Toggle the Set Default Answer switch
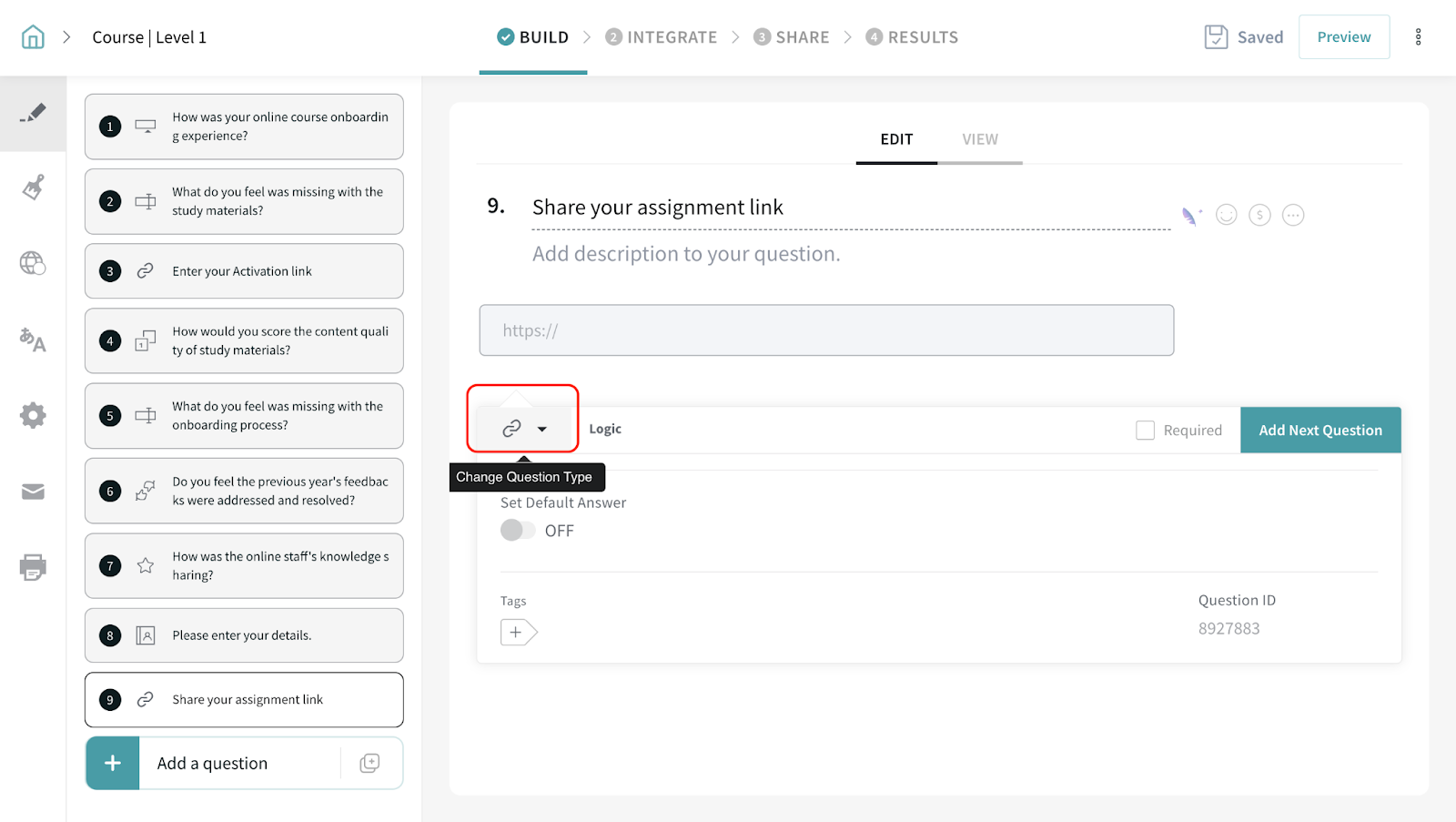This screenshot has height=822, width=1456. pyautogui.click(x=517, y=531)
